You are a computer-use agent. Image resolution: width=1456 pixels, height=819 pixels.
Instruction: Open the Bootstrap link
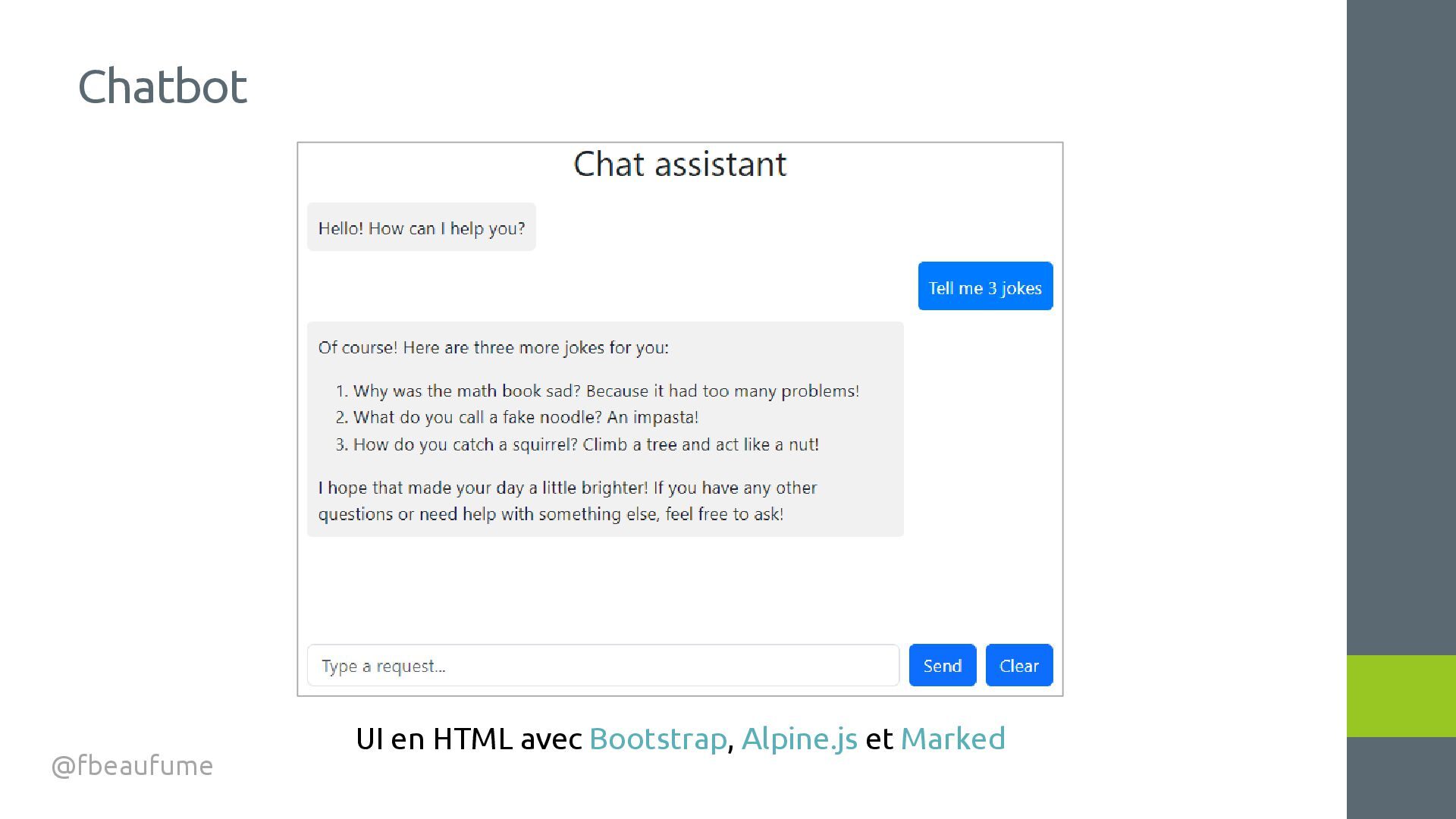point(657,739)
